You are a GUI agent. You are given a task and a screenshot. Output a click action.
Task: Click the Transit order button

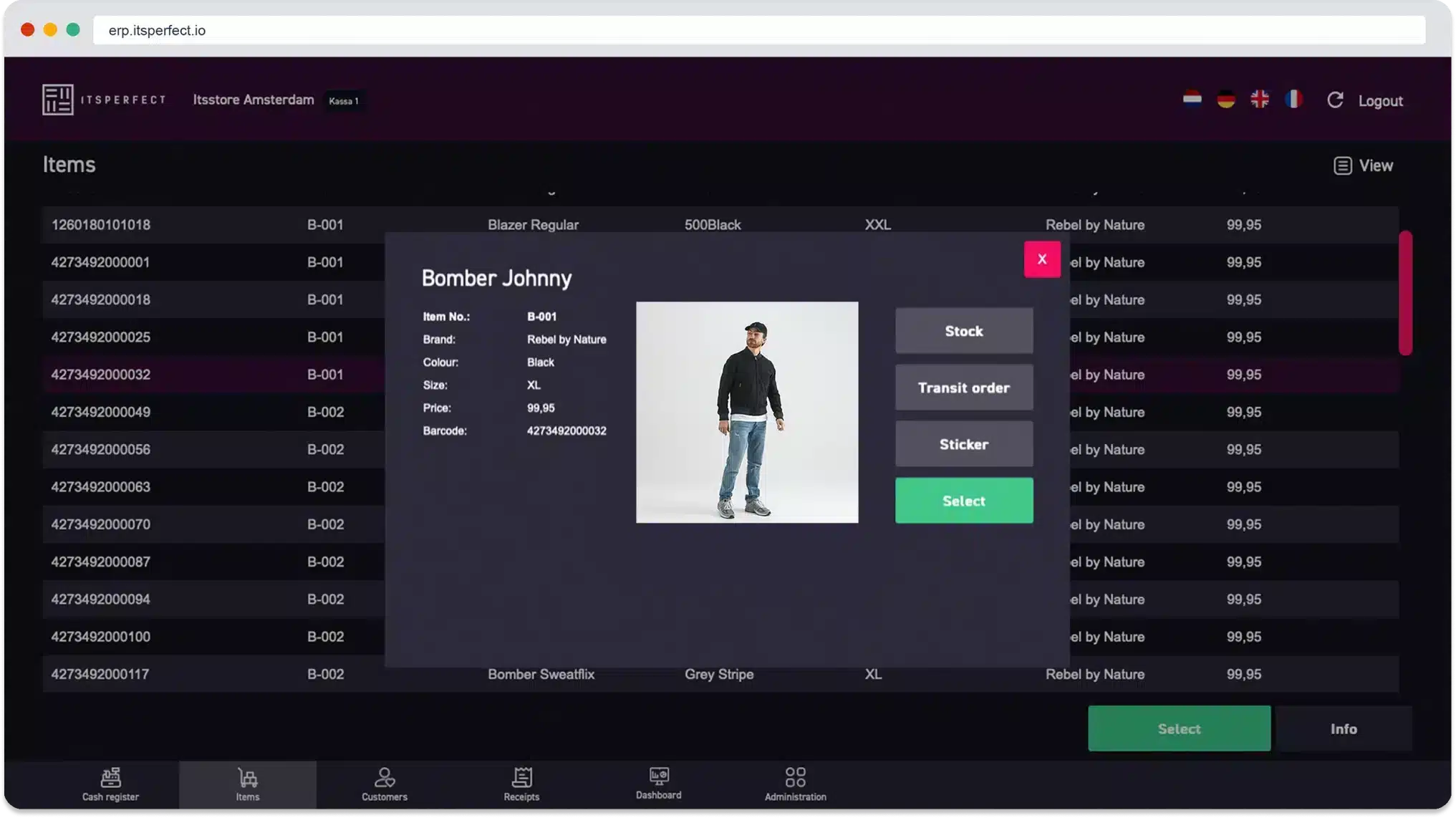[963, 388]
